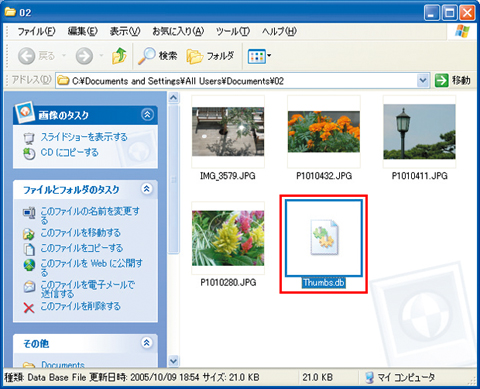
Task: Click the P1010411.JPG file name
Action: click(x=420, y=176)
